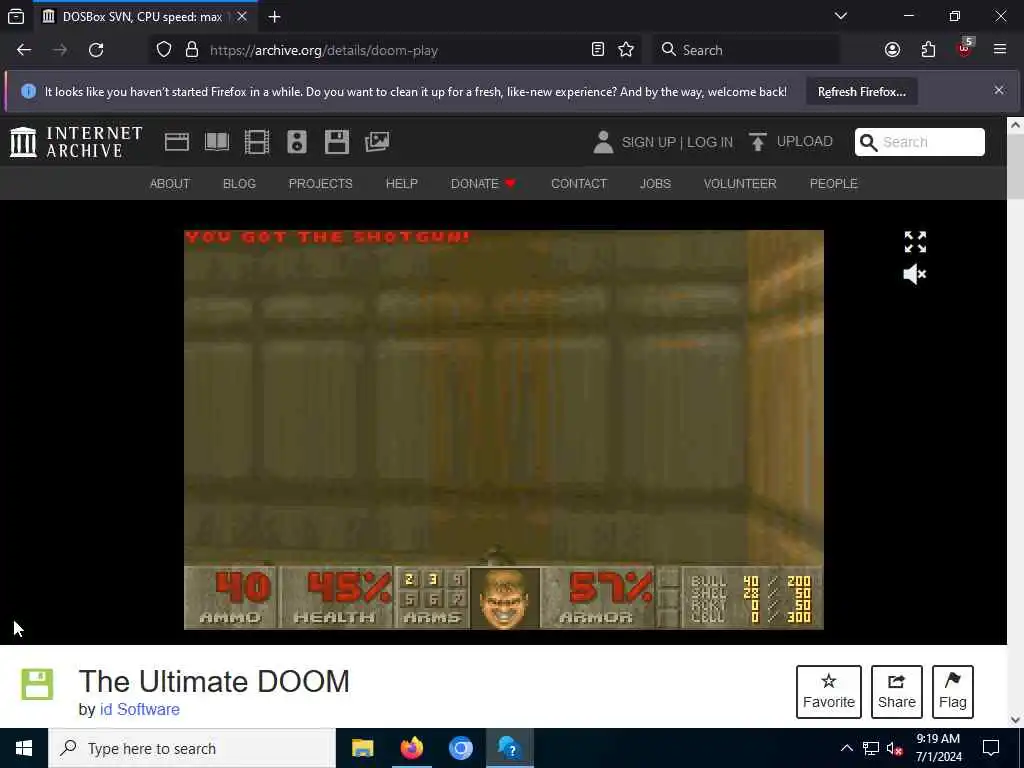Open the HELP menu item

[402, 184]
